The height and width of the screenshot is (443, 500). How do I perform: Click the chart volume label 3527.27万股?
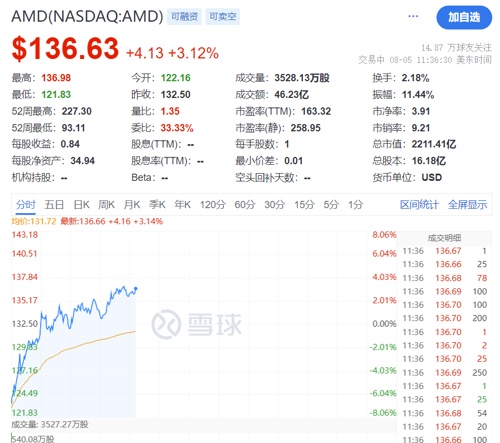tap(50, 424)
